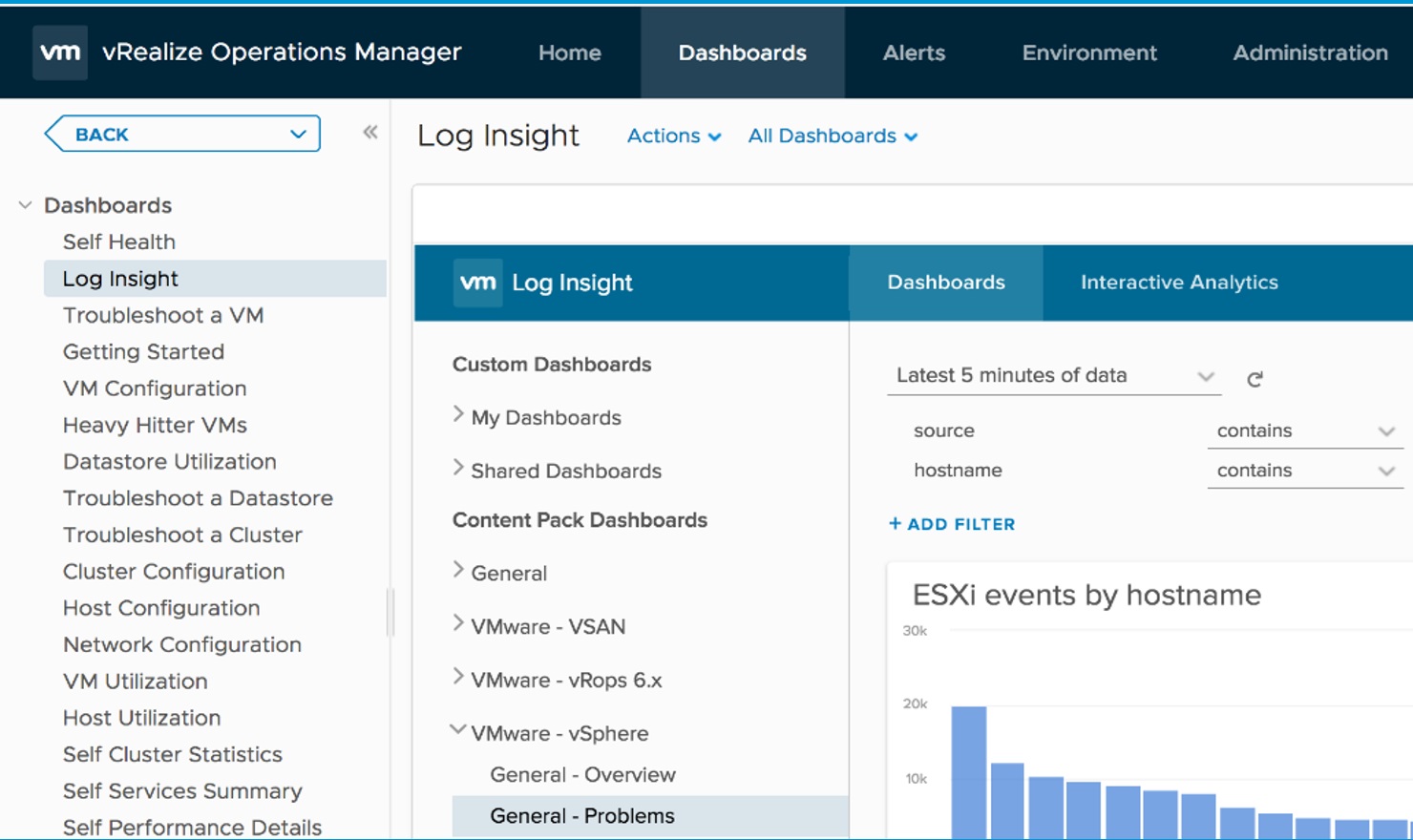This screenshot has height=840, width=1413.
Task: Open the Getting Started dashboard
Action: pos(143,352)
